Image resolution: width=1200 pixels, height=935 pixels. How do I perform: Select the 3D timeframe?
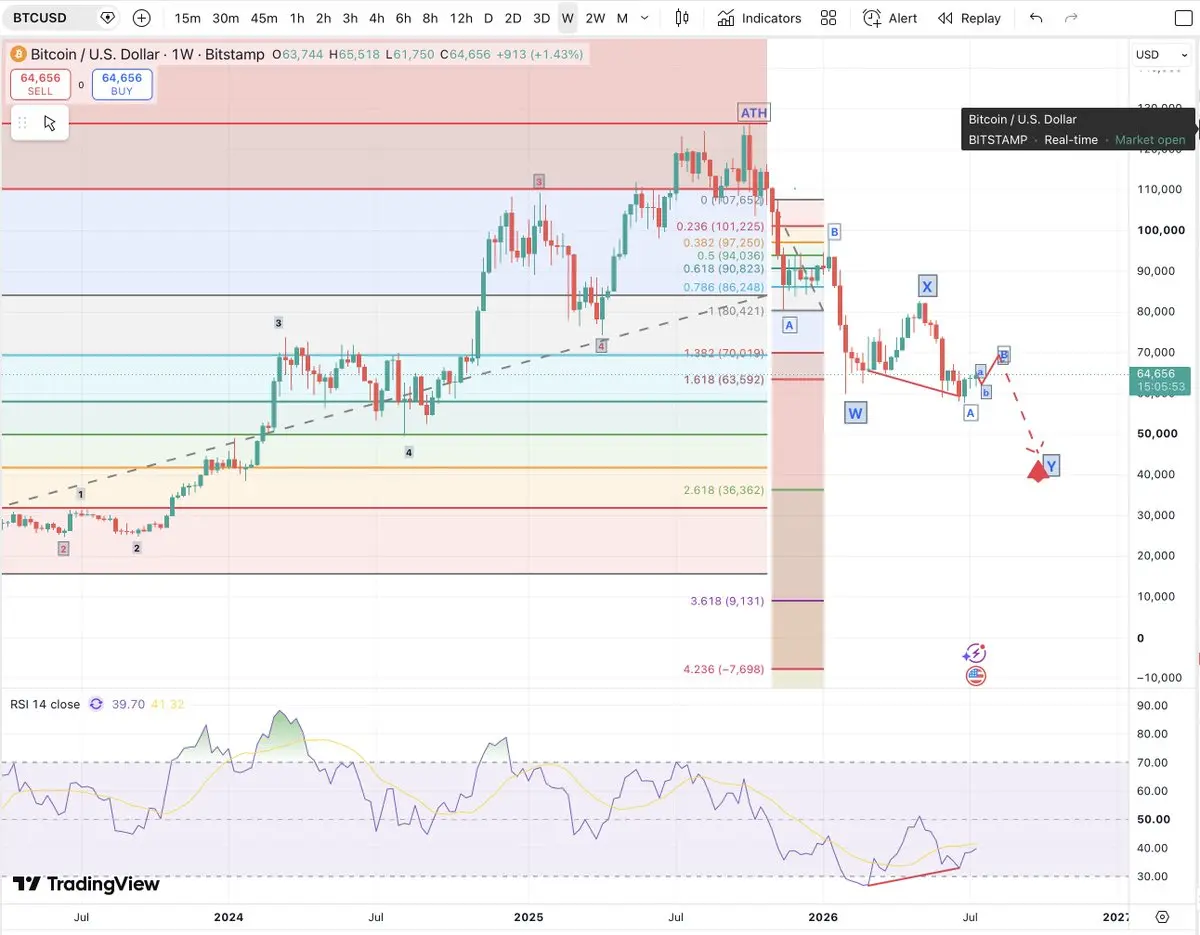(541, 18)
